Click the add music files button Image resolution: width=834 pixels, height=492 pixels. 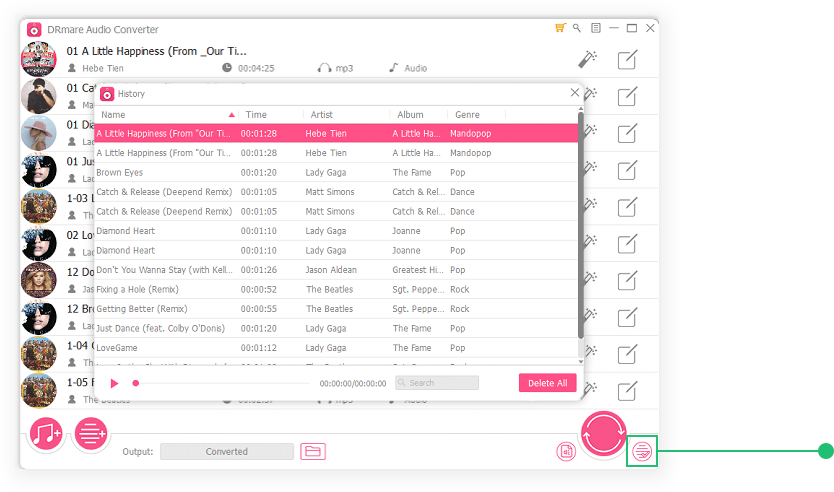coord(46,434)
